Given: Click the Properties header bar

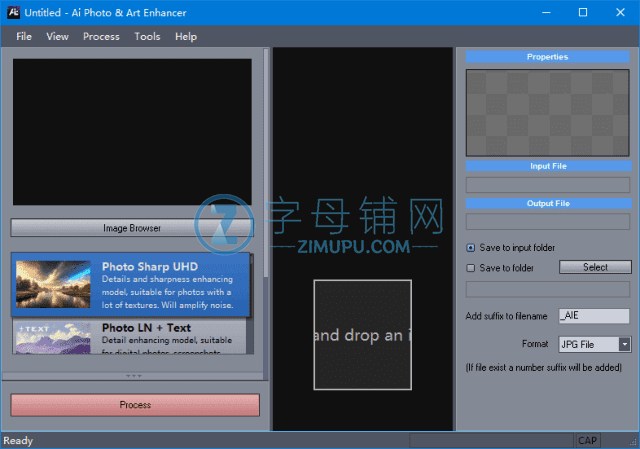Looking at the screenshot, I should click(x=548, y=57).
